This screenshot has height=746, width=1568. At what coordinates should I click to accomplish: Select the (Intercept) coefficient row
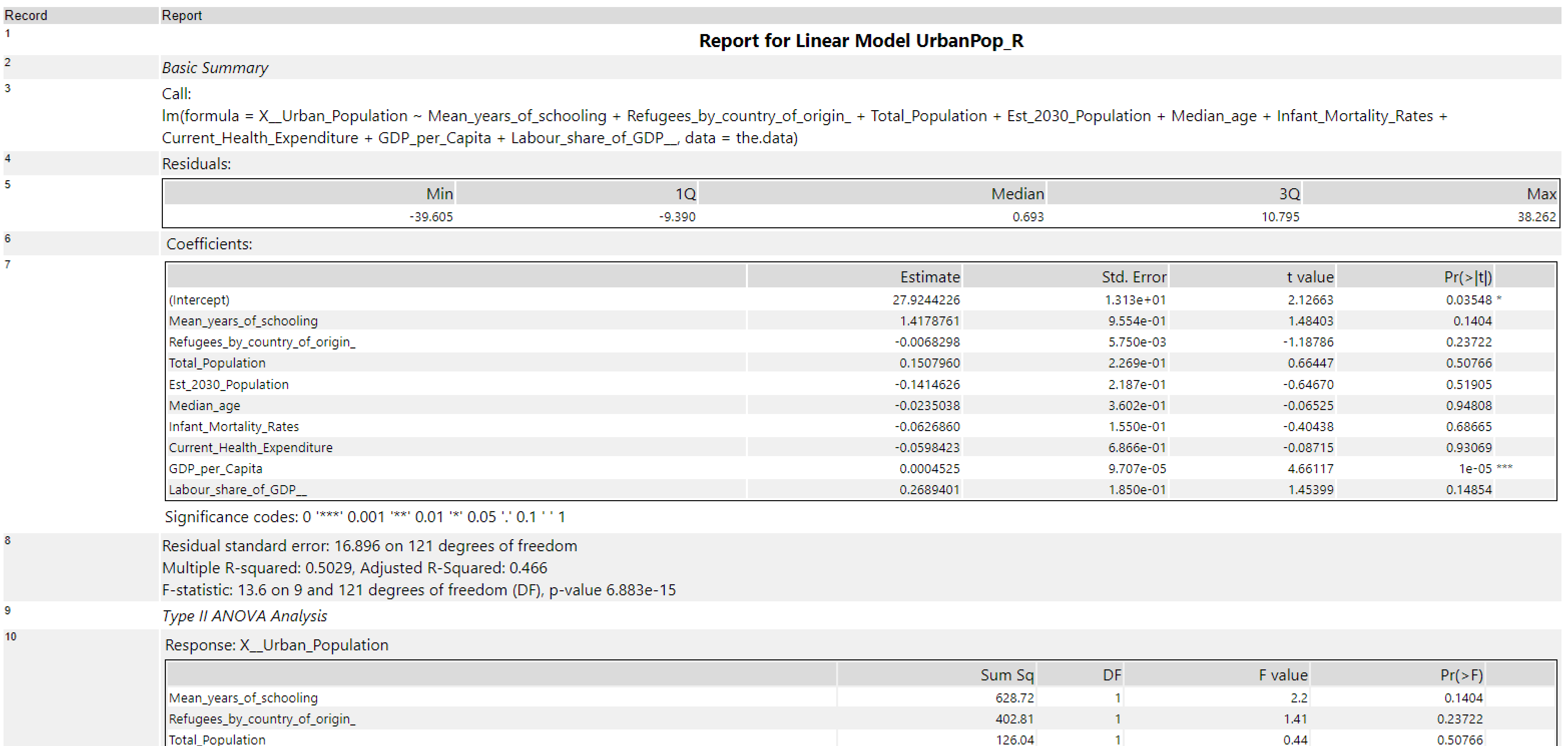[199, 300]
